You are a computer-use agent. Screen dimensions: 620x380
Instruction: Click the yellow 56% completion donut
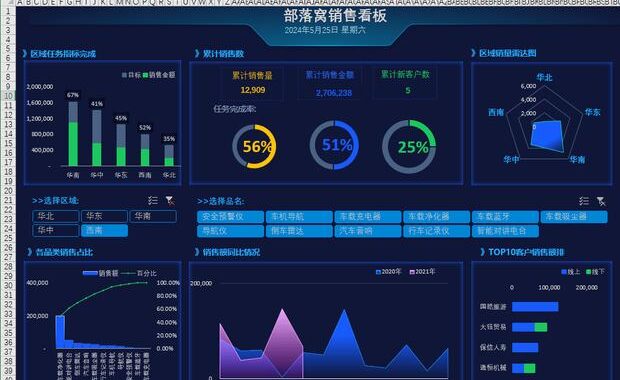click(x=254, y=146)
